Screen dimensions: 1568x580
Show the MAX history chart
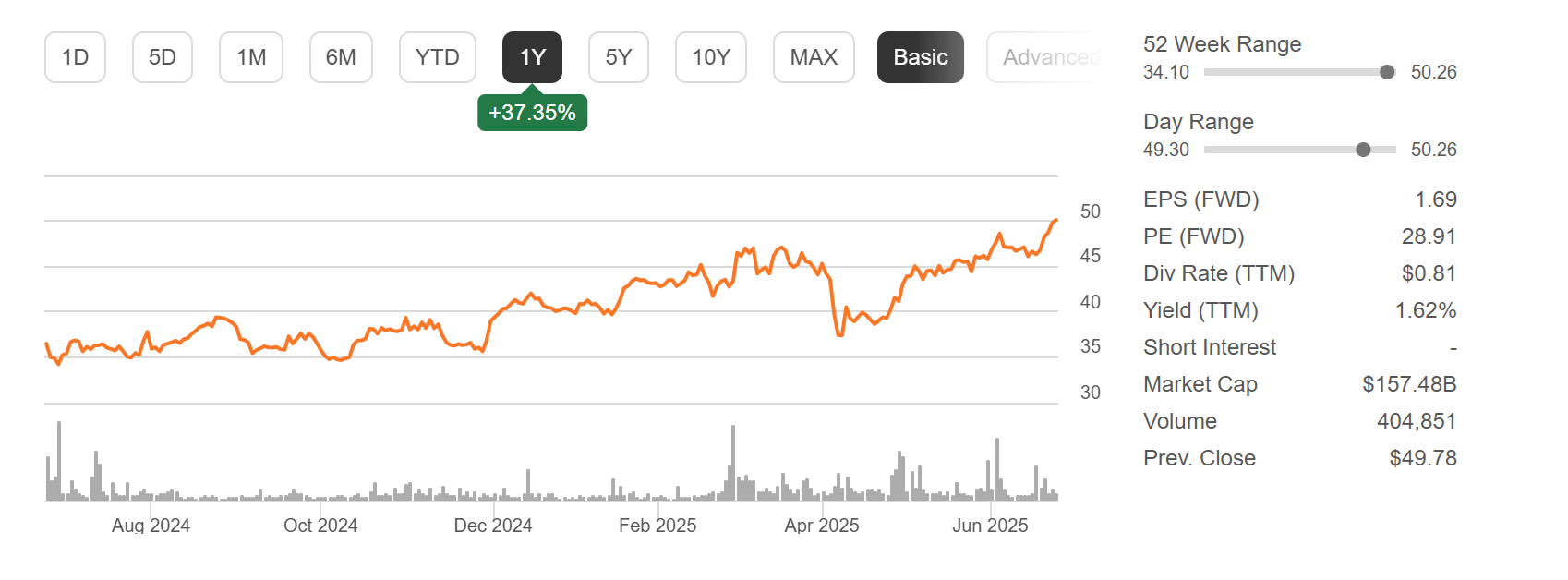813,56
